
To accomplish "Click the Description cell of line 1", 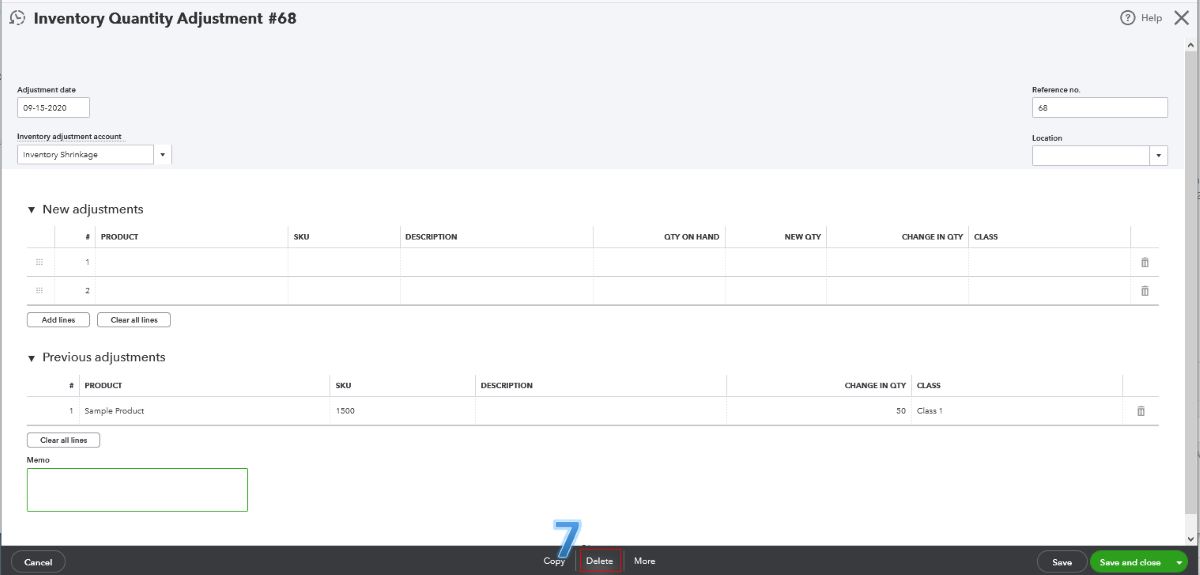I will 497,262.
